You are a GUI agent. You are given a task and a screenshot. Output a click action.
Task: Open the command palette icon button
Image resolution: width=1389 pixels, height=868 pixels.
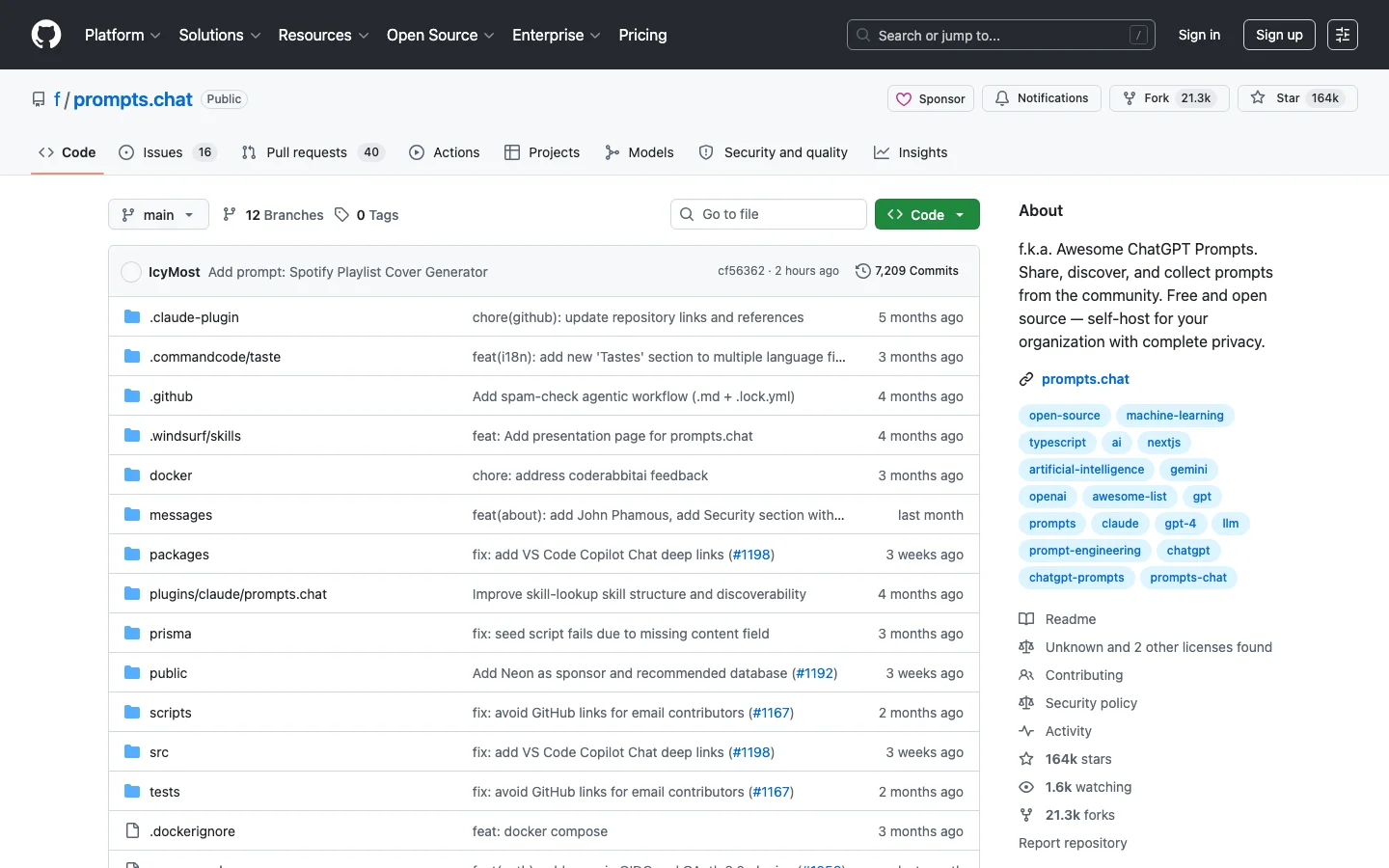[x=1343, y=35]
